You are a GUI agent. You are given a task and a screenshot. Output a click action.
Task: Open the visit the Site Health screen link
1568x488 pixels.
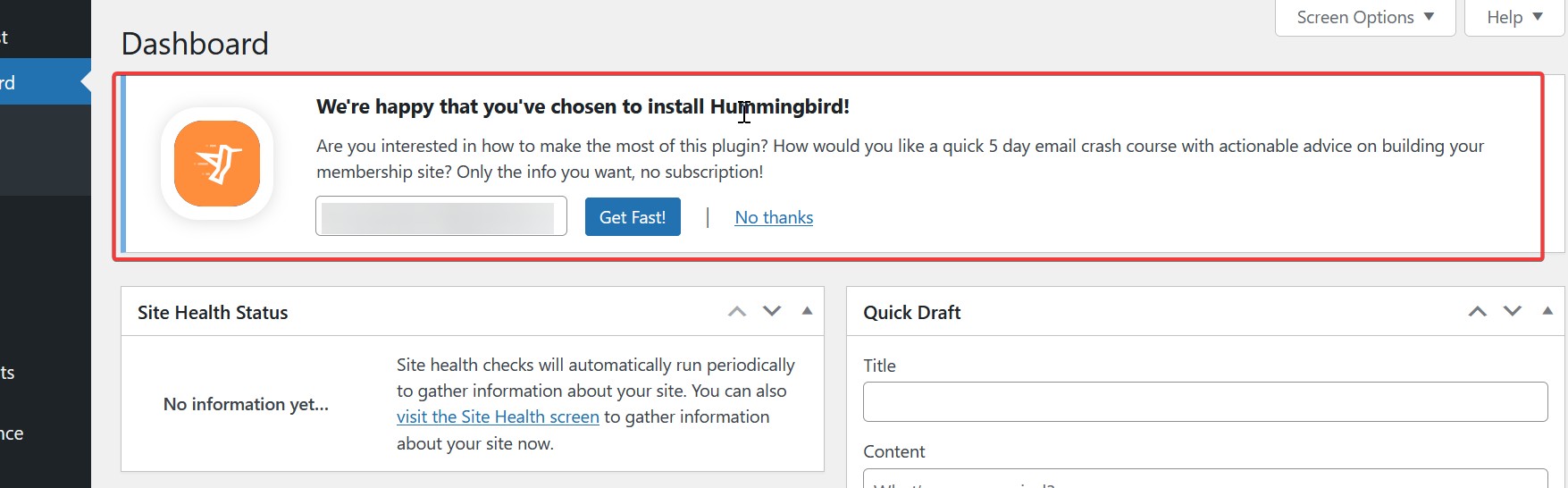tap(498, 416)
